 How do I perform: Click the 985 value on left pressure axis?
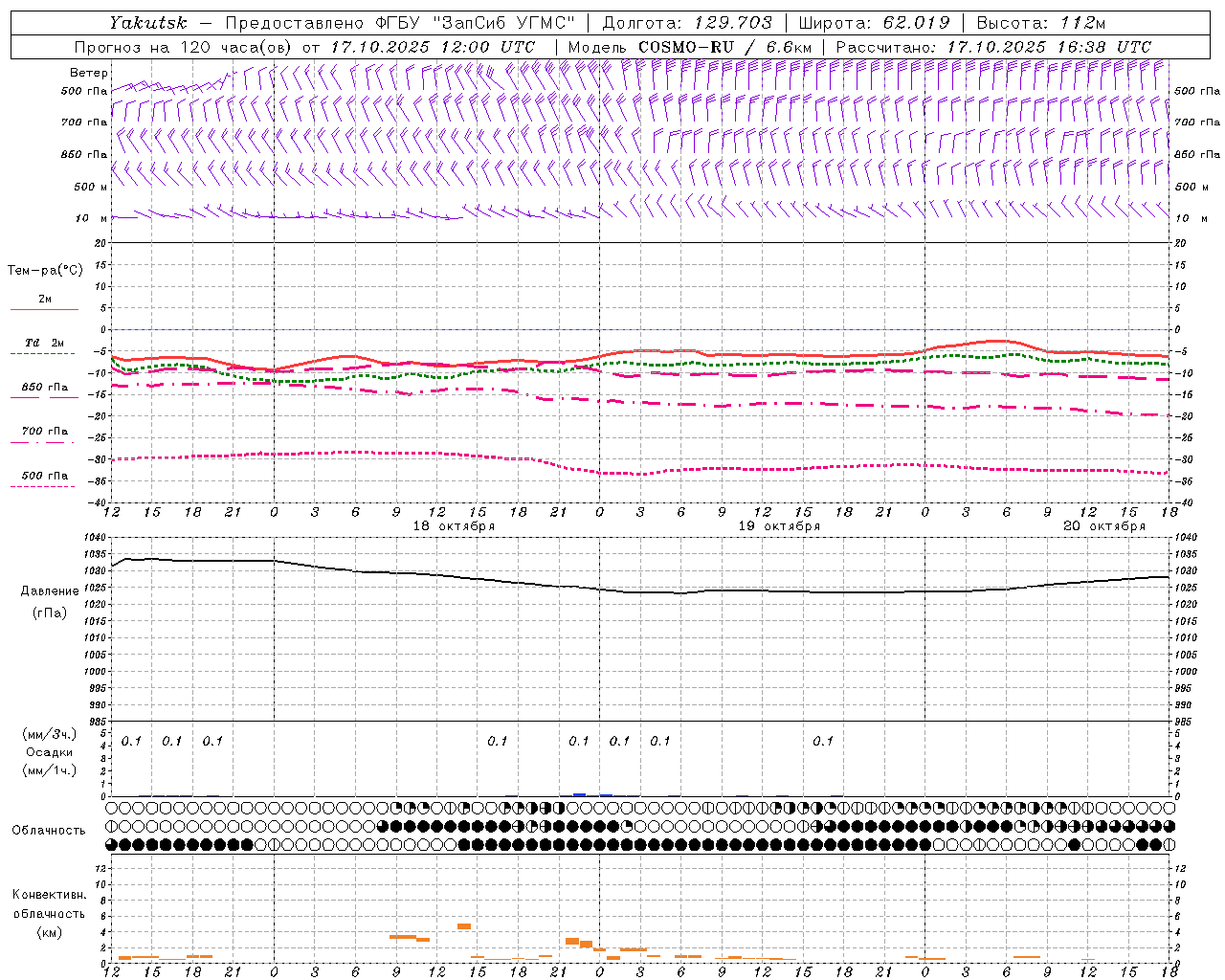[x=100, y=723]
